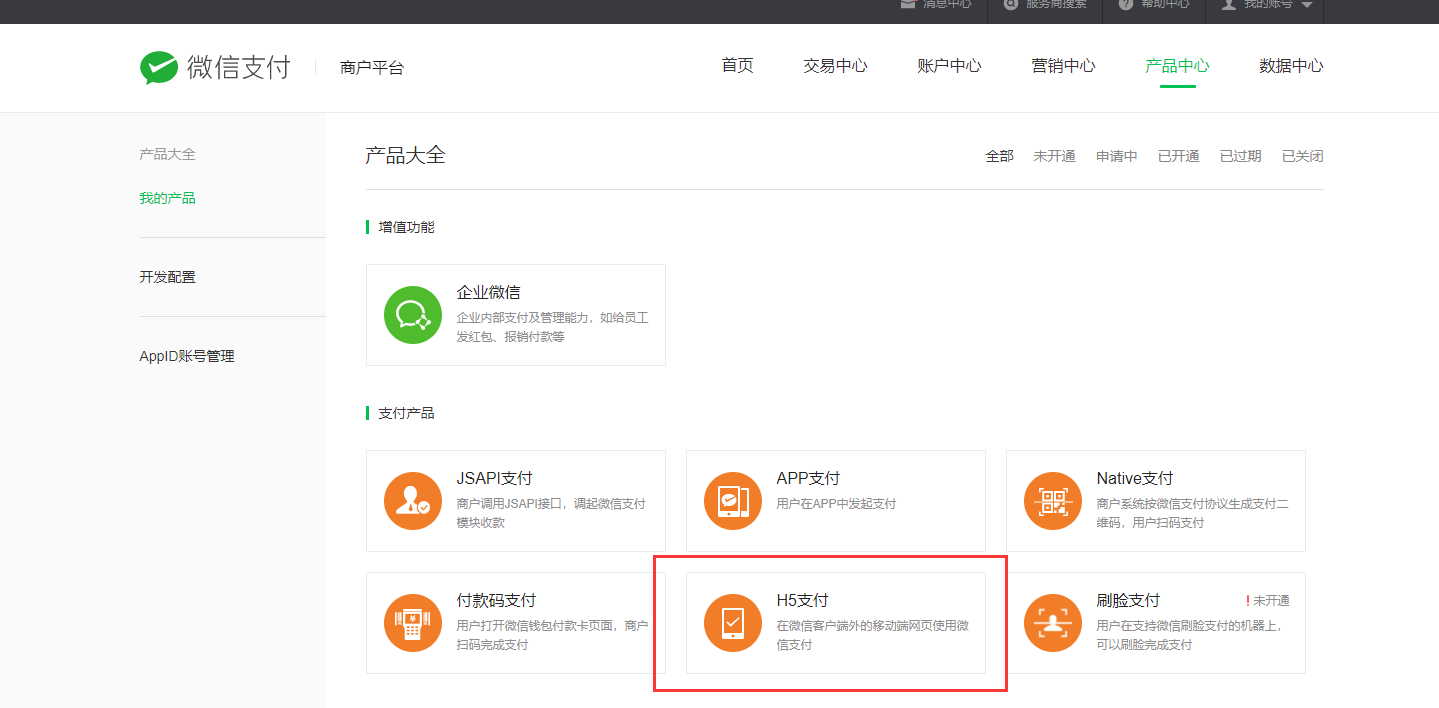Open the 交易中心 navigation tab

coord(835,66)
